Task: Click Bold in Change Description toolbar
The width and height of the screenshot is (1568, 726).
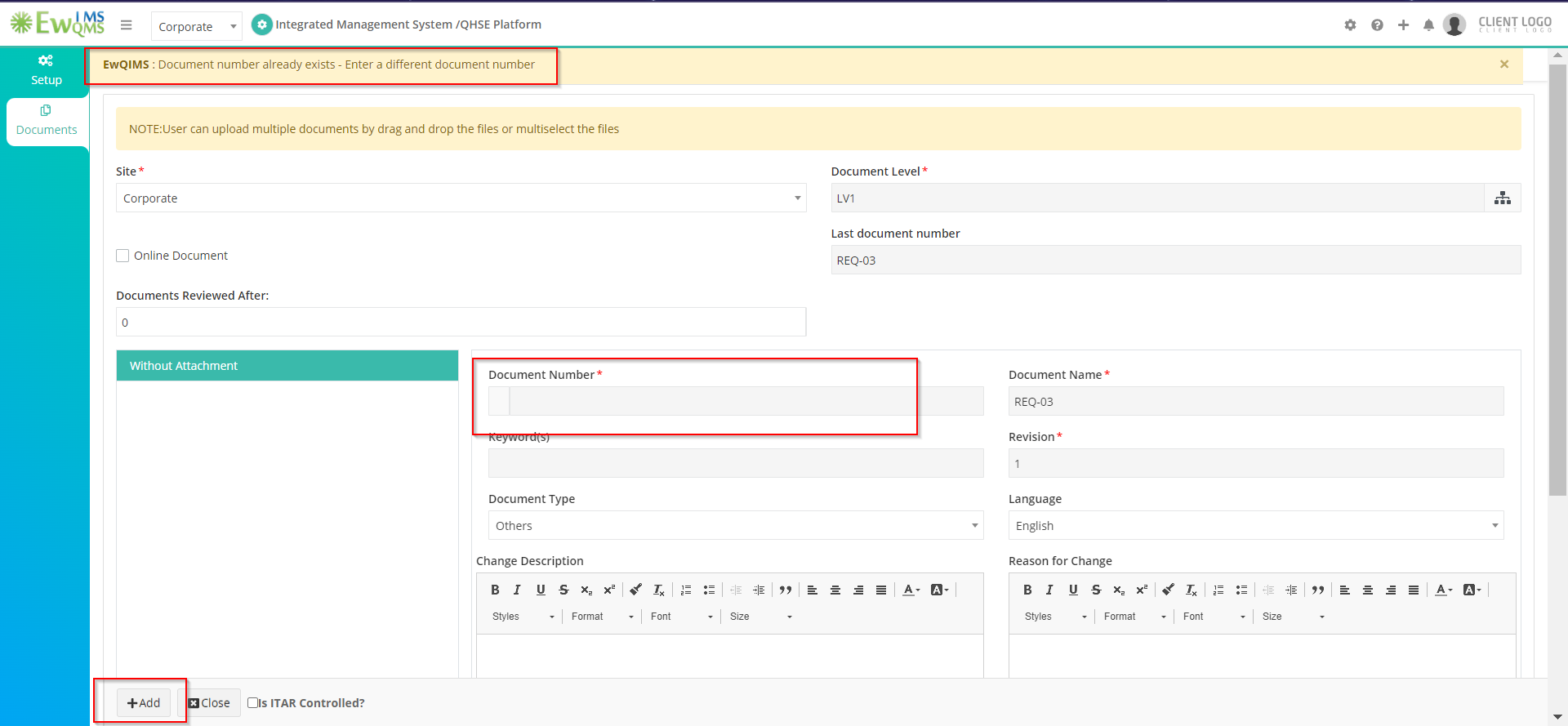Action: point(495,590)
